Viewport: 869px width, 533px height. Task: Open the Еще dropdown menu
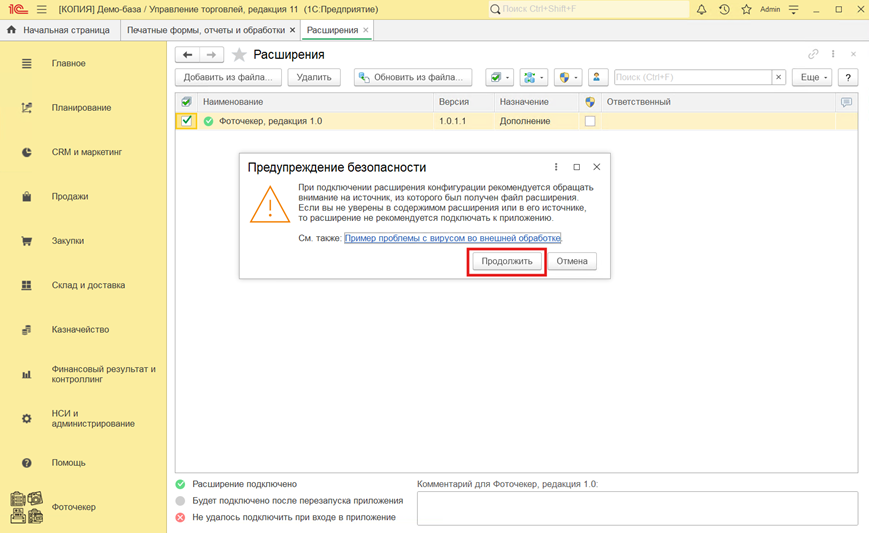pyautogui.click(x=811, y=77)
